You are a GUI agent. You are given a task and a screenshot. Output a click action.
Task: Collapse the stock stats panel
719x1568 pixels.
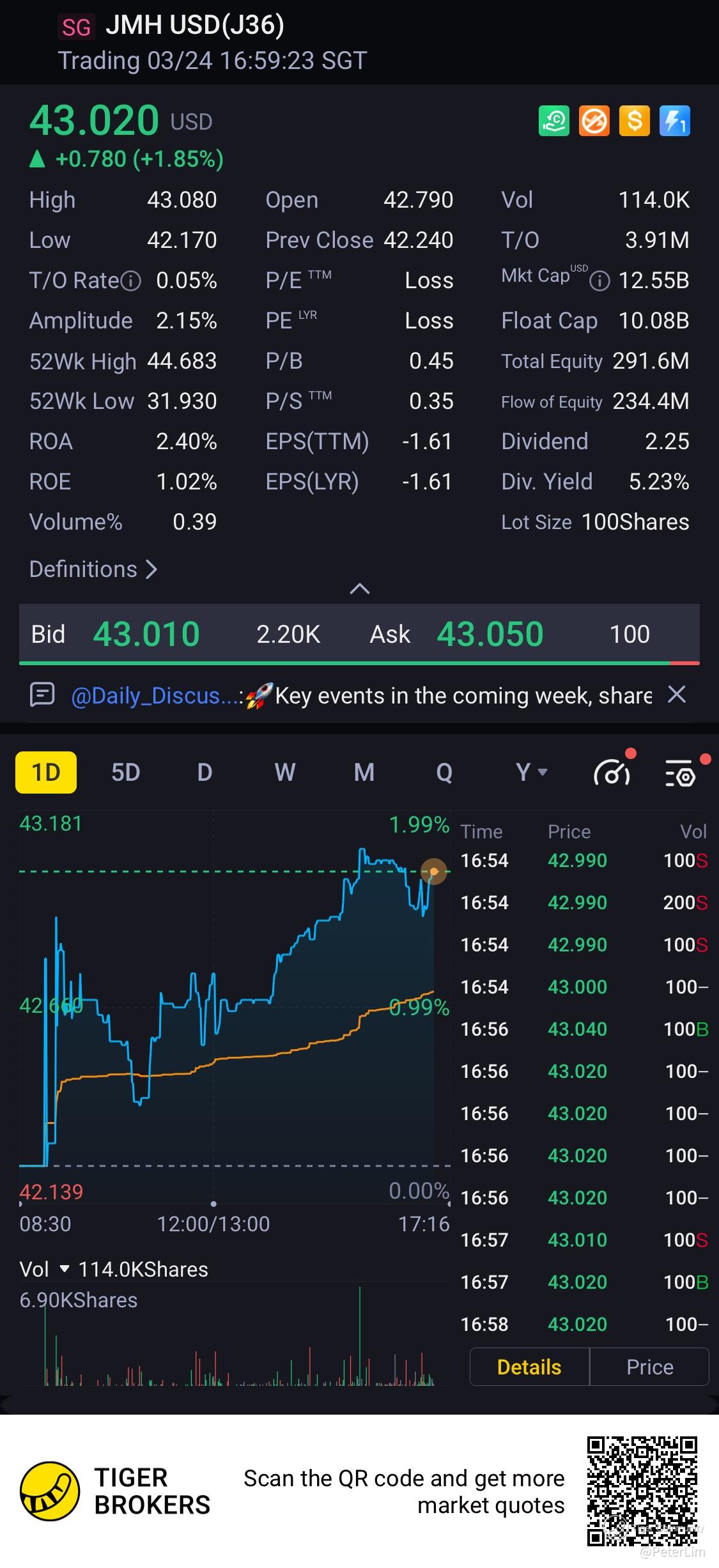(360, 588)
